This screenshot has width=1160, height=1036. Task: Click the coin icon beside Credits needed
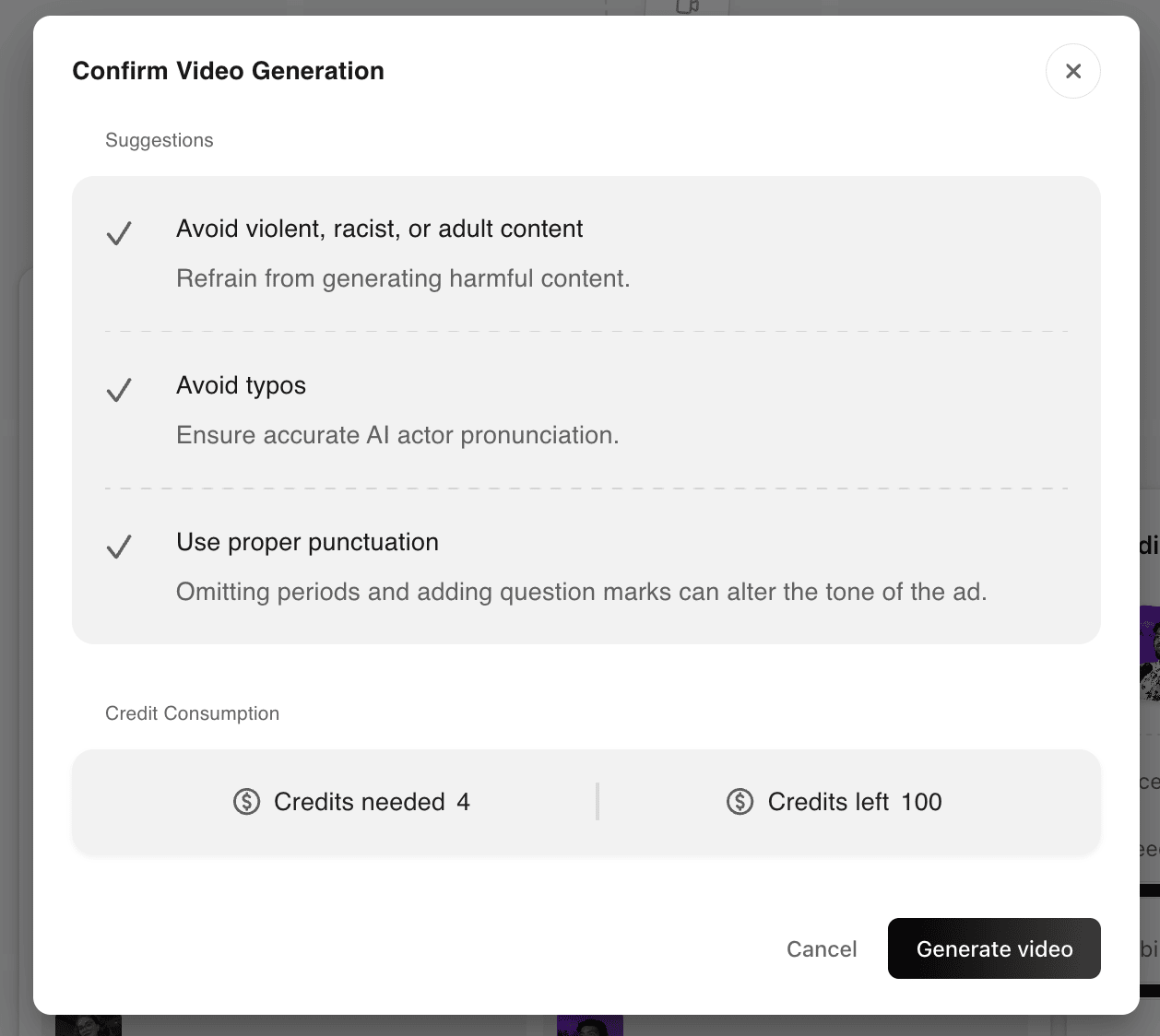[x=246, y=802]
